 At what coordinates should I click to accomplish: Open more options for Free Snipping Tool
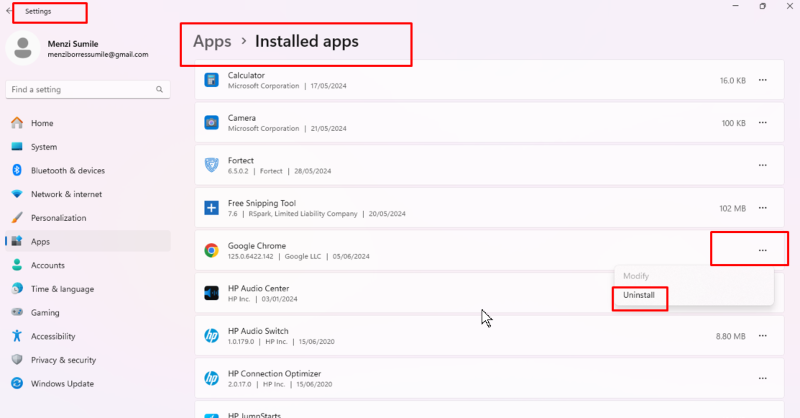tap(762, 208)
